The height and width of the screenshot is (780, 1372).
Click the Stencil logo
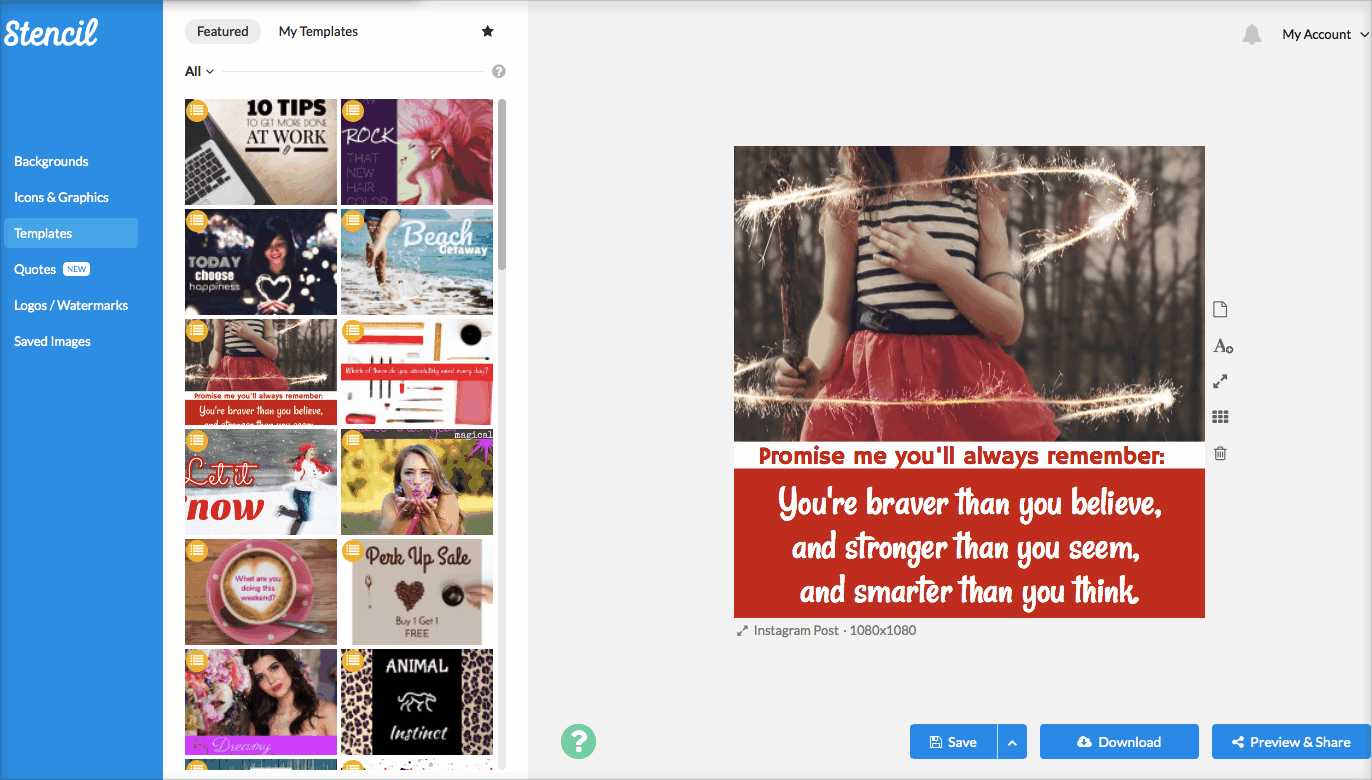coord(51,33)
